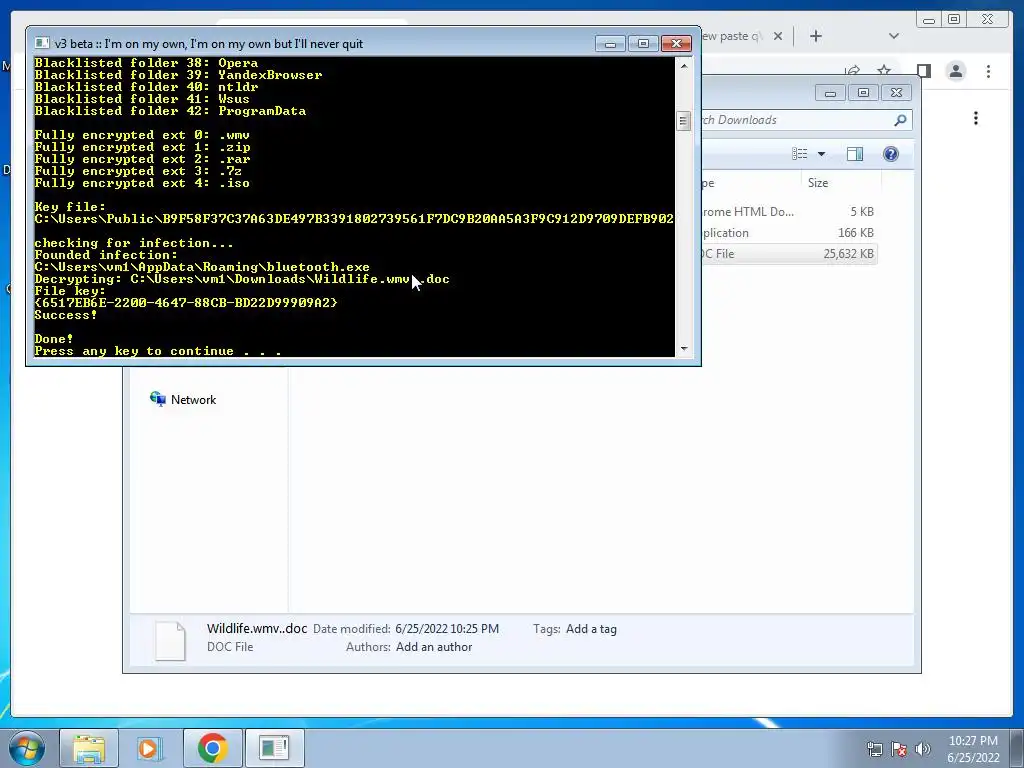The height and width of the screenshot is (768, 1024).
Task: Open a new Chrome tab
Action: (x=816, y=36)
